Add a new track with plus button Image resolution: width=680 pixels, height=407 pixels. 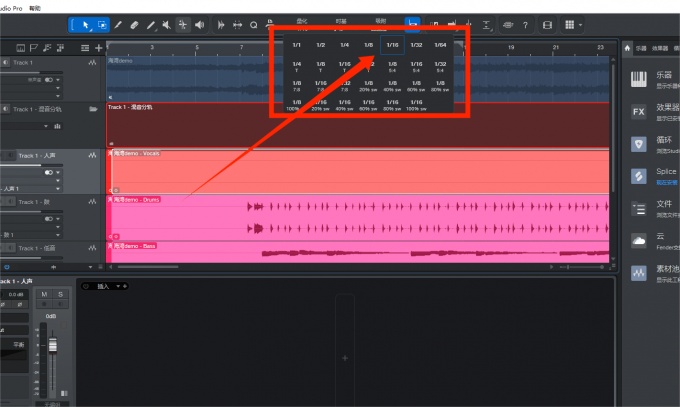point(99,48)
